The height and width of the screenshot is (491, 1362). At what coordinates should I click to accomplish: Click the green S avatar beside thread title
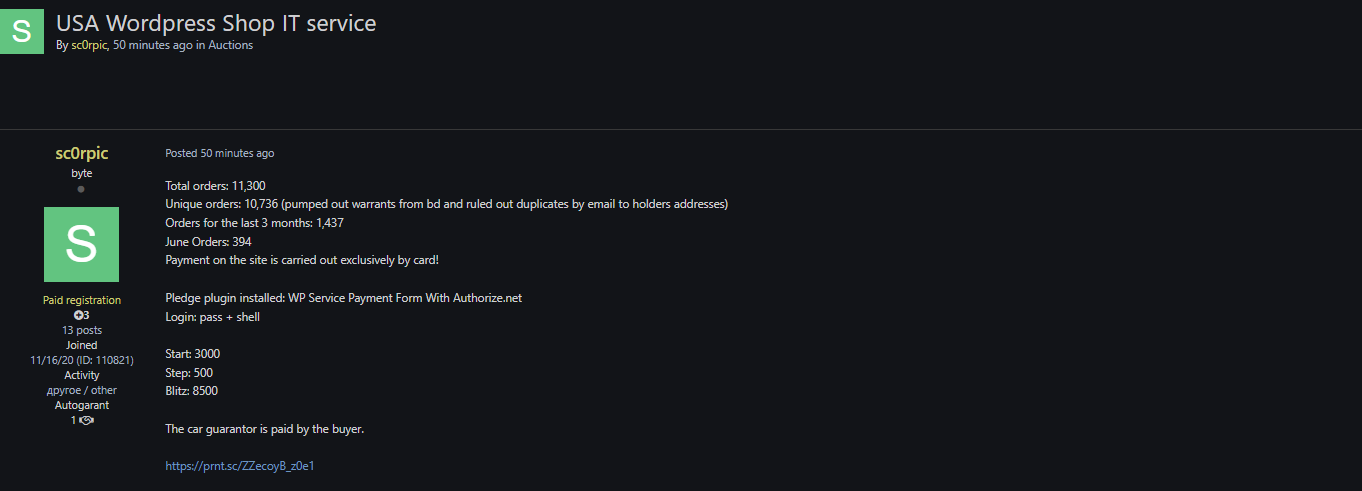click(x=21, y=30)
